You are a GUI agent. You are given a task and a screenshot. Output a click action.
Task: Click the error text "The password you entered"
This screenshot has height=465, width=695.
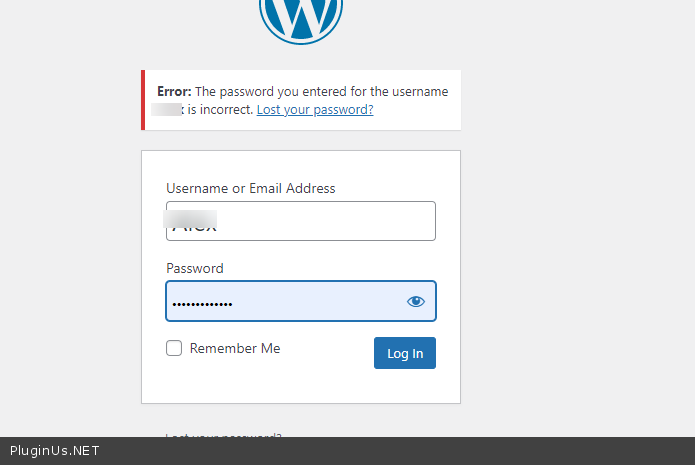coord(263,91)
